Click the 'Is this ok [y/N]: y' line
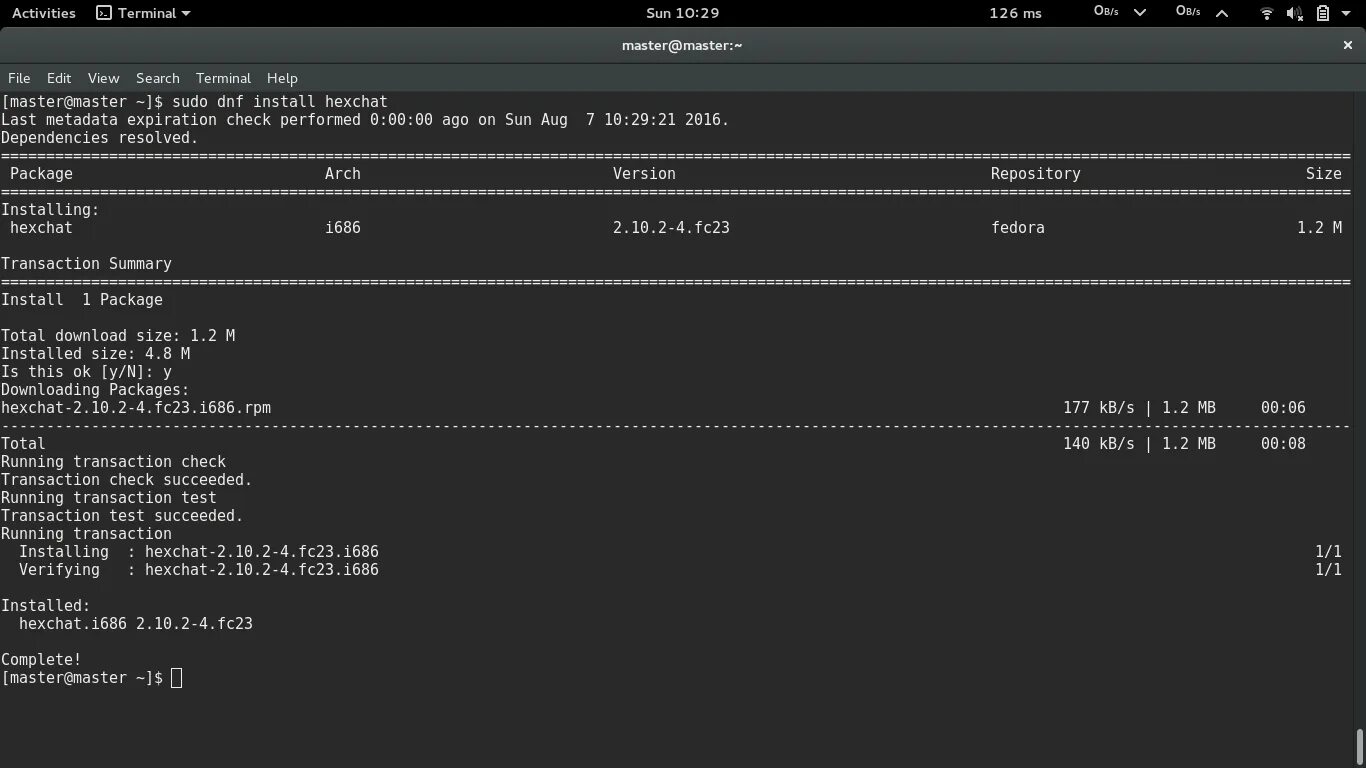 point(86,372)
